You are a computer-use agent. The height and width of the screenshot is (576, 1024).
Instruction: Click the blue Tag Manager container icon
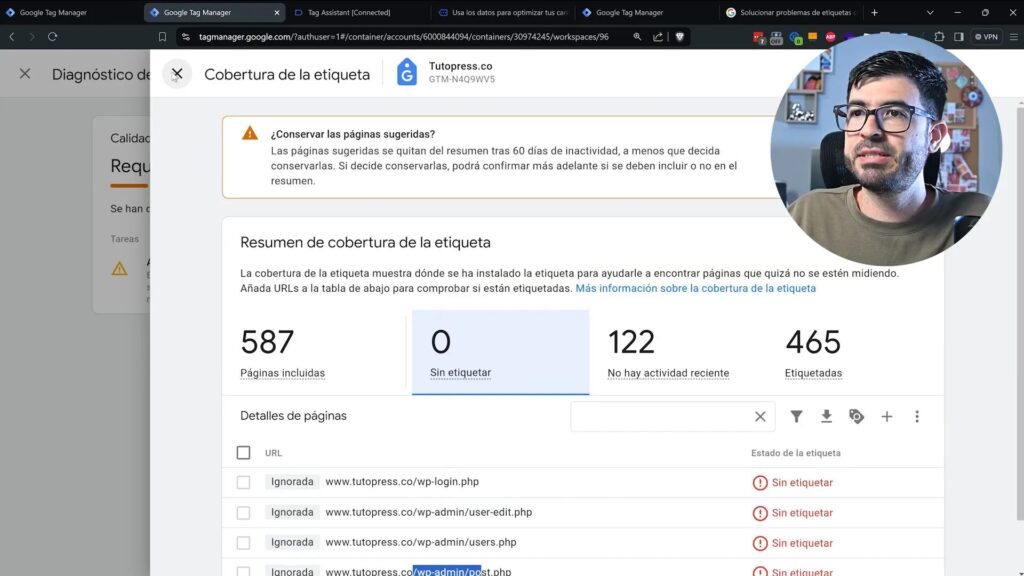[x=406, y=72]
